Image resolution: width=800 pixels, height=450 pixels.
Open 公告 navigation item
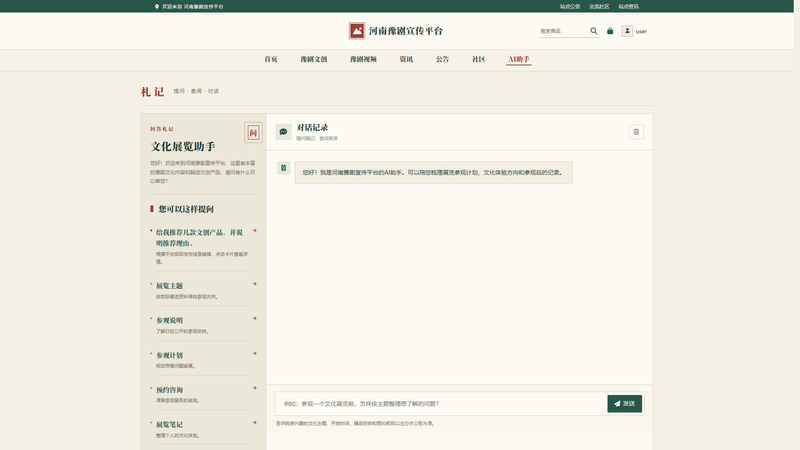point(442,59)
